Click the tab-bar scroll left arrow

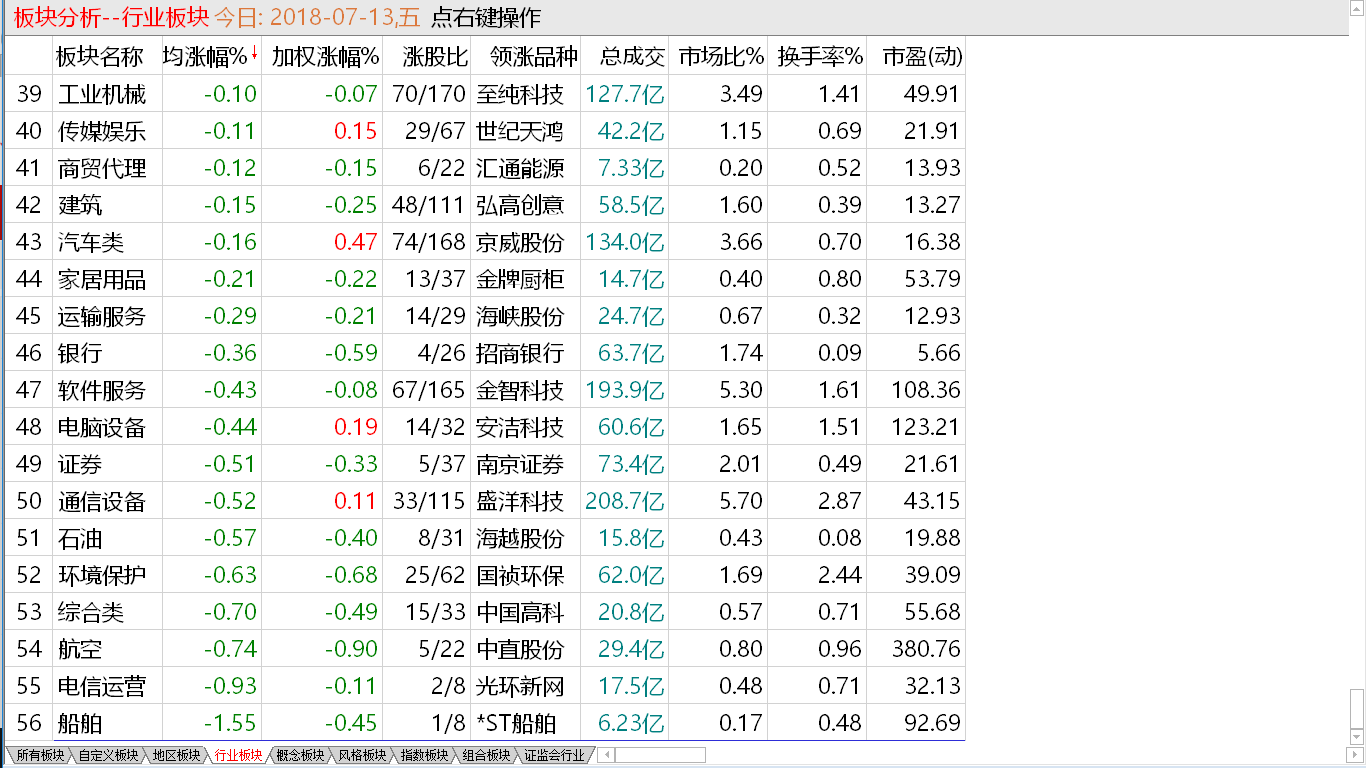[606, 755]
